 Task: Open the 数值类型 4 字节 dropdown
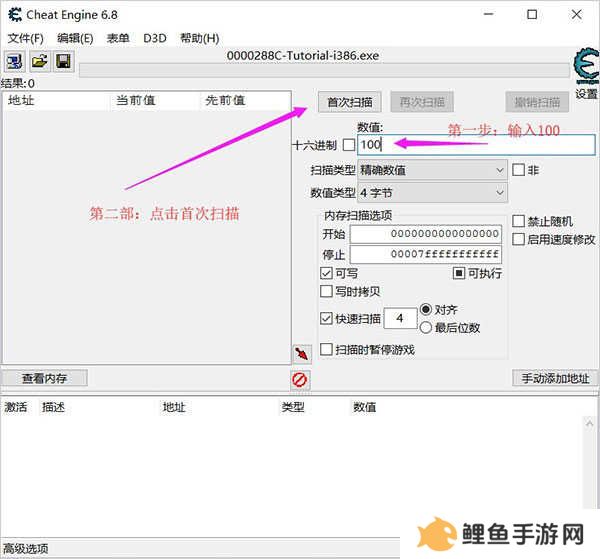coord(432,192)
